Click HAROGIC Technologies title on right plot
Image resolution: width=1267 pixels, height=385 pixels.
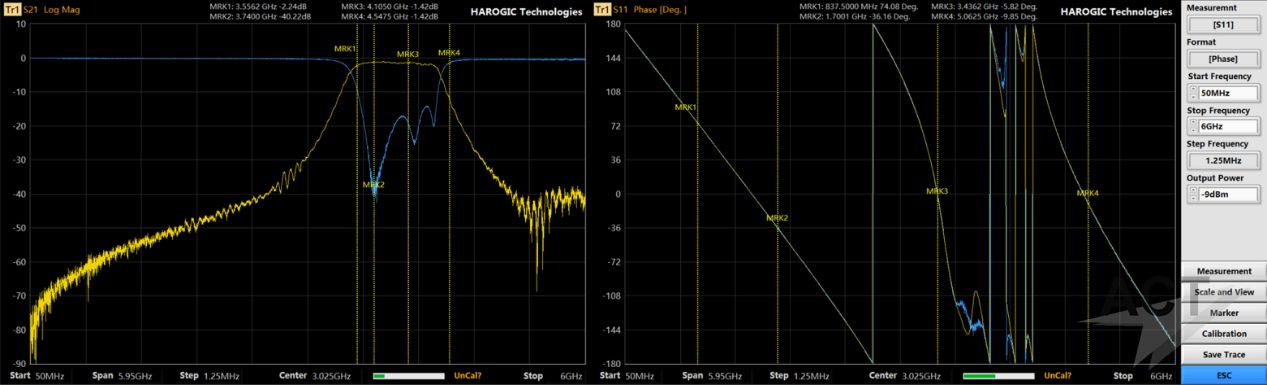pyautogui.click(x=1116, y=12)
